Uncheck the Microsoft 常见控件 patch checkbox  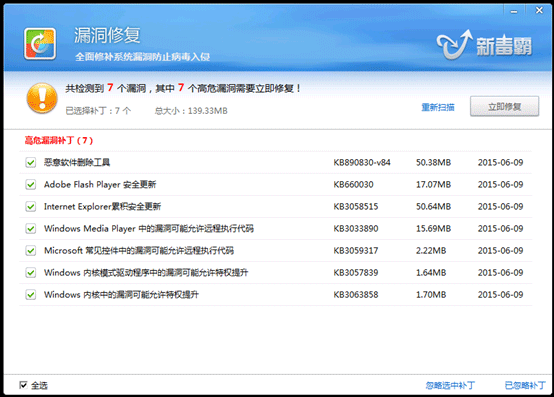click(31, 250)
